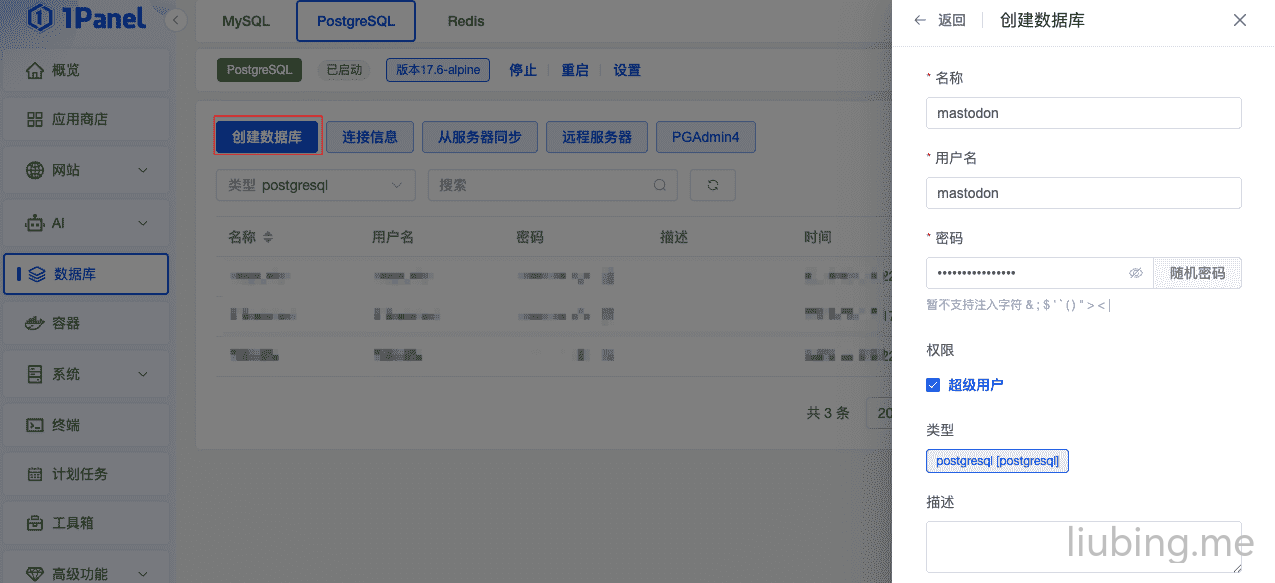Toggle password visibility eye icon
The width and height of the screenshot is (1275, 583).
(x=1135, y=273)
